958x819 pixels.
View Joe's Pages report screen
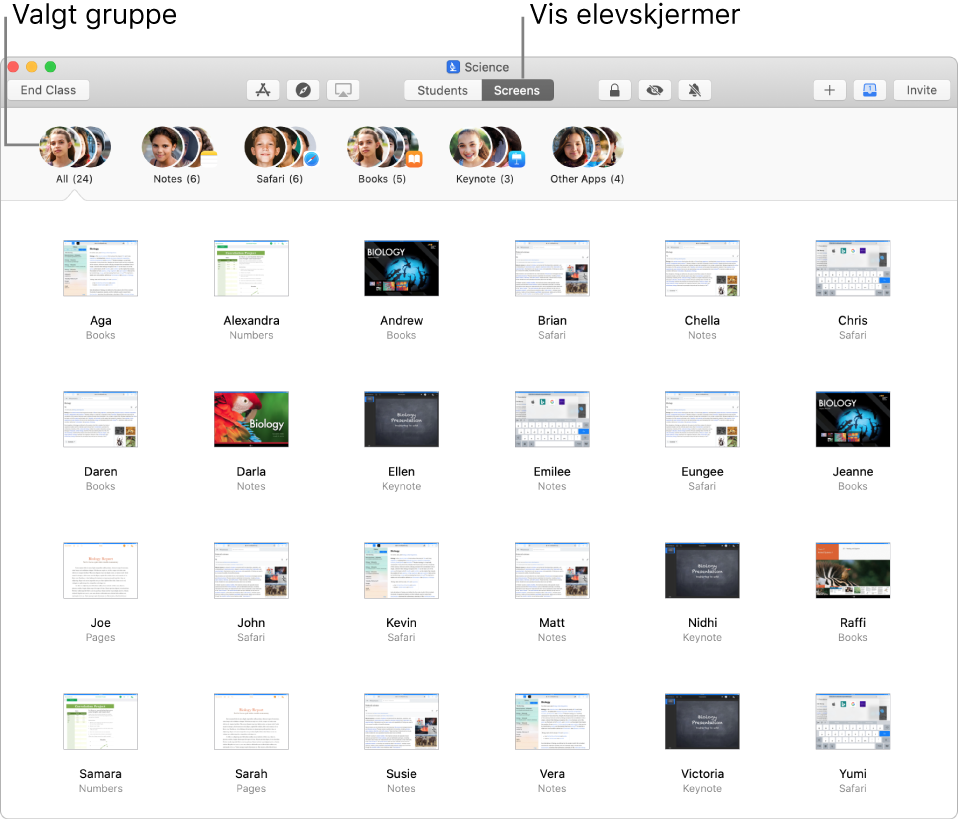101,570
